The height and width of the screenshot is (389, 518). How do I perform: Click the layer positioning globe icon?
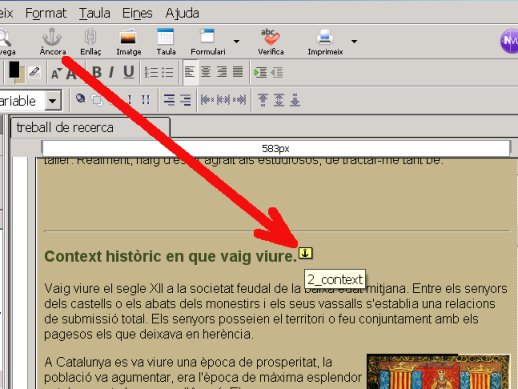[x=80, y=99]
